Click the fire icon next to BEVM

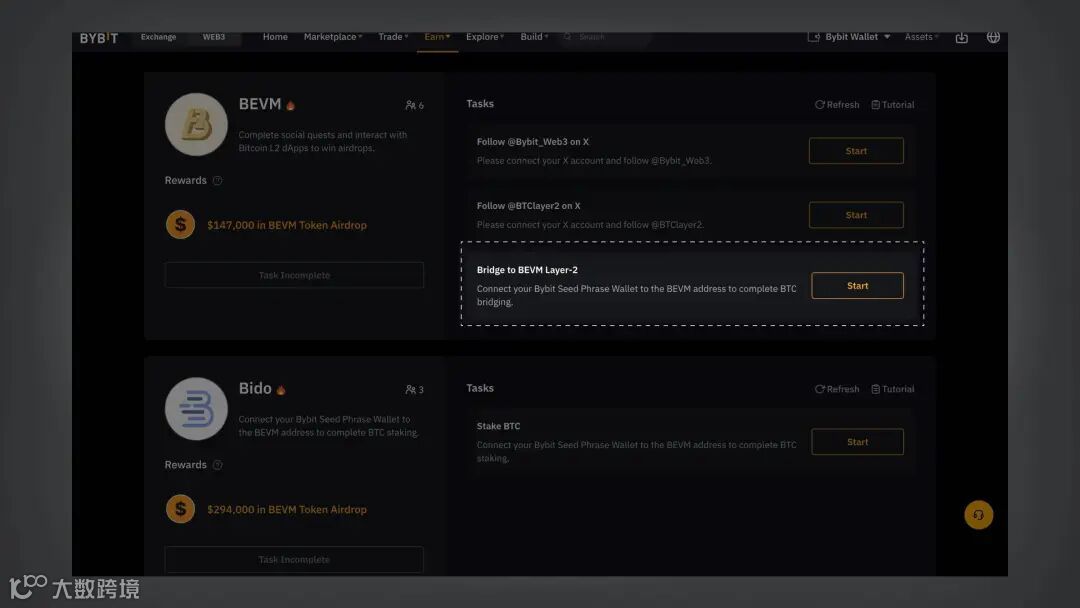291,105
